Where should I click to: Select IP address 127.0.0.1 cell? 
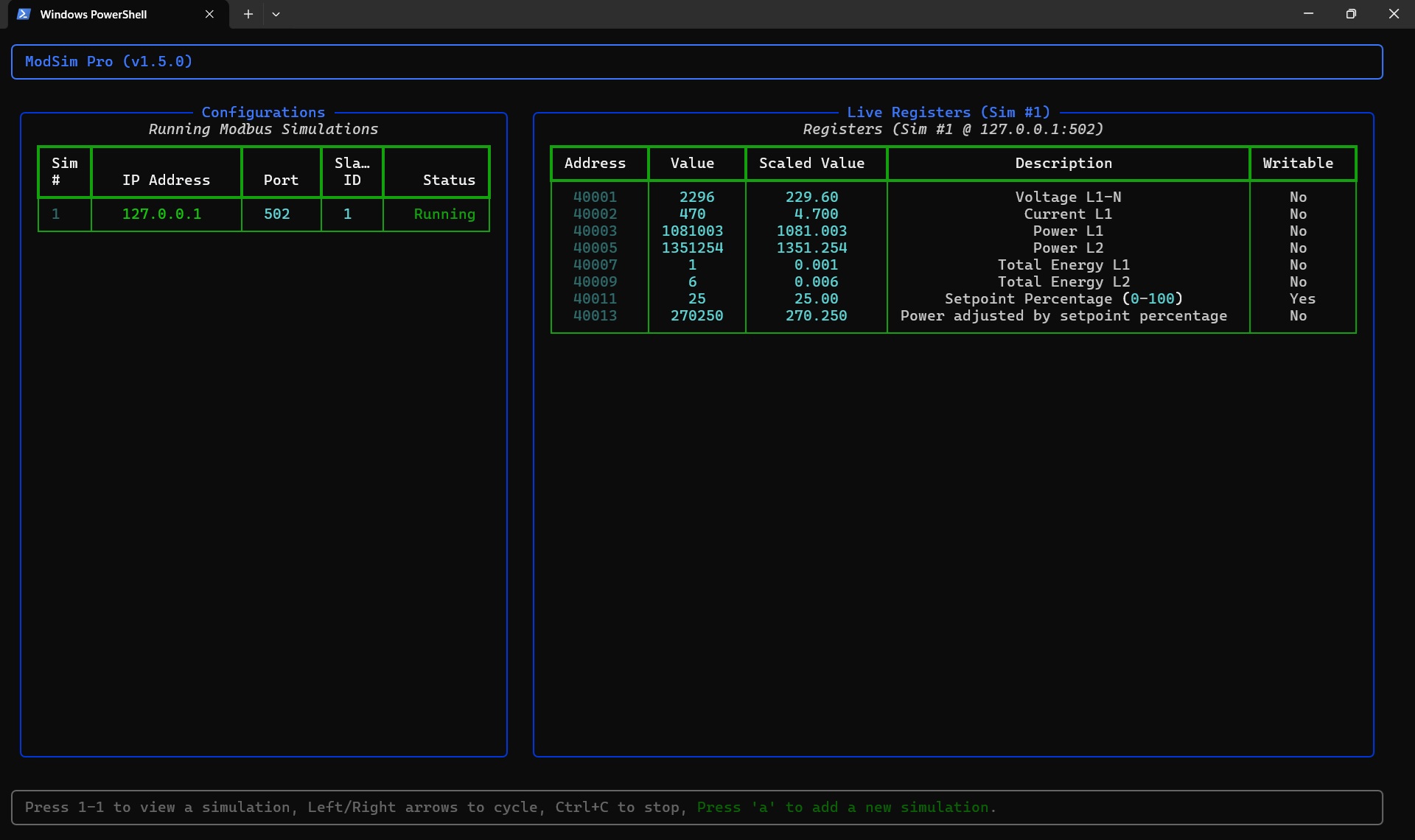tap(161, 214)
